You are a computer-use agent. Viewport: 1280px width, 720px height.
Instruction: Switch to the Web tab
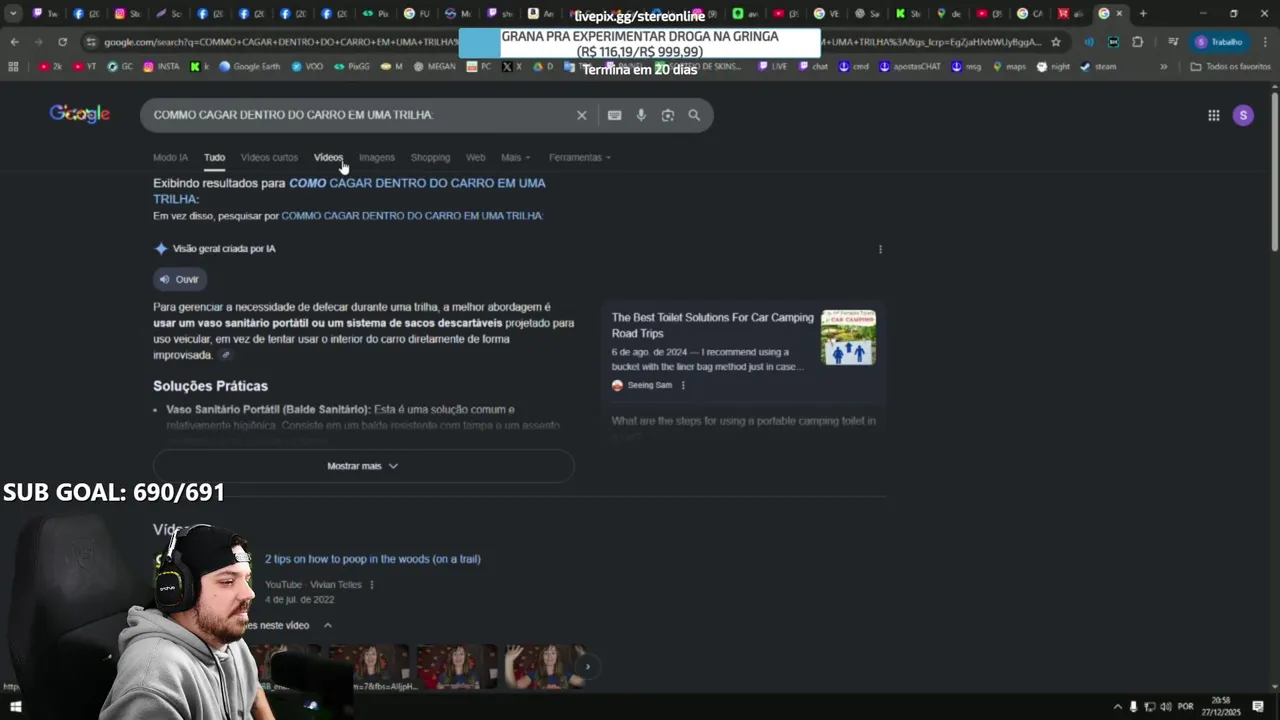[476, 158]
